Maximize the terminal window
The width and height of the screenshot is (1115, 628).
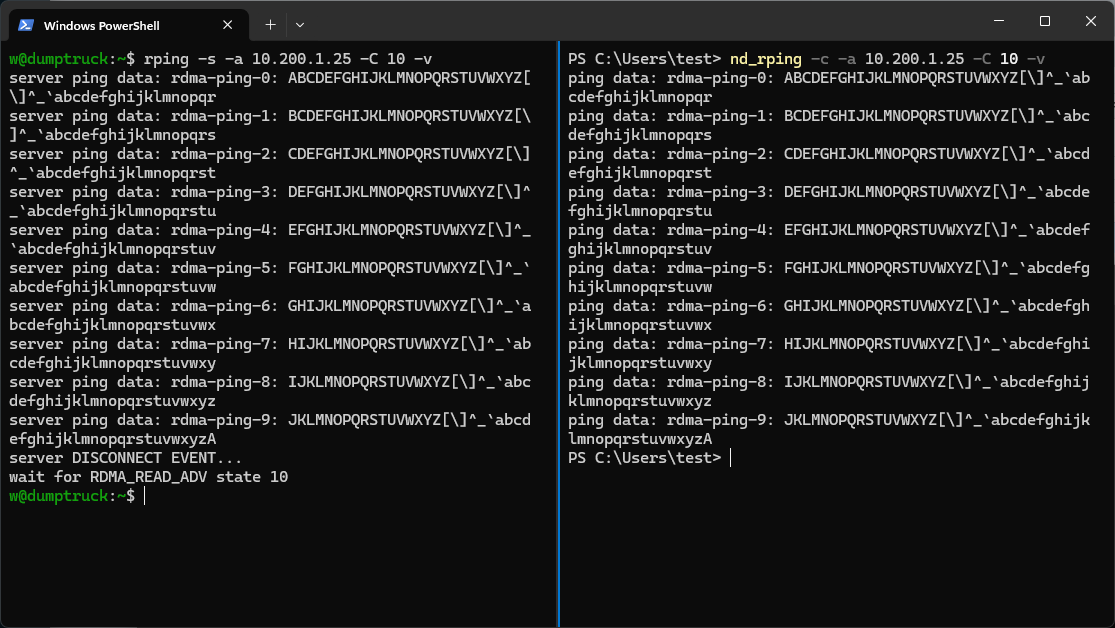point(1044,21)
